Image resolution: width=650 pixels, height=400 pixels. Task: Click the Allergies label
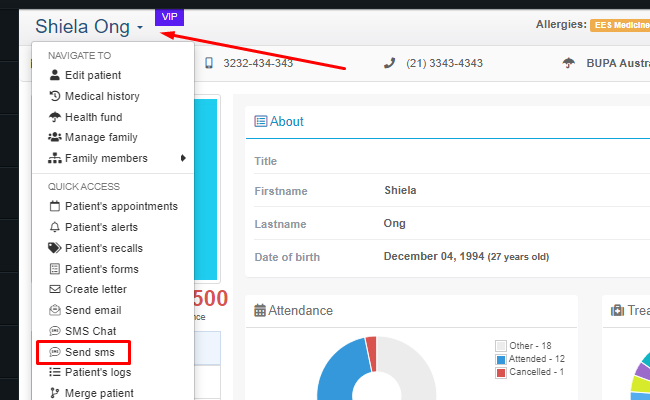[x=561, y=24]
